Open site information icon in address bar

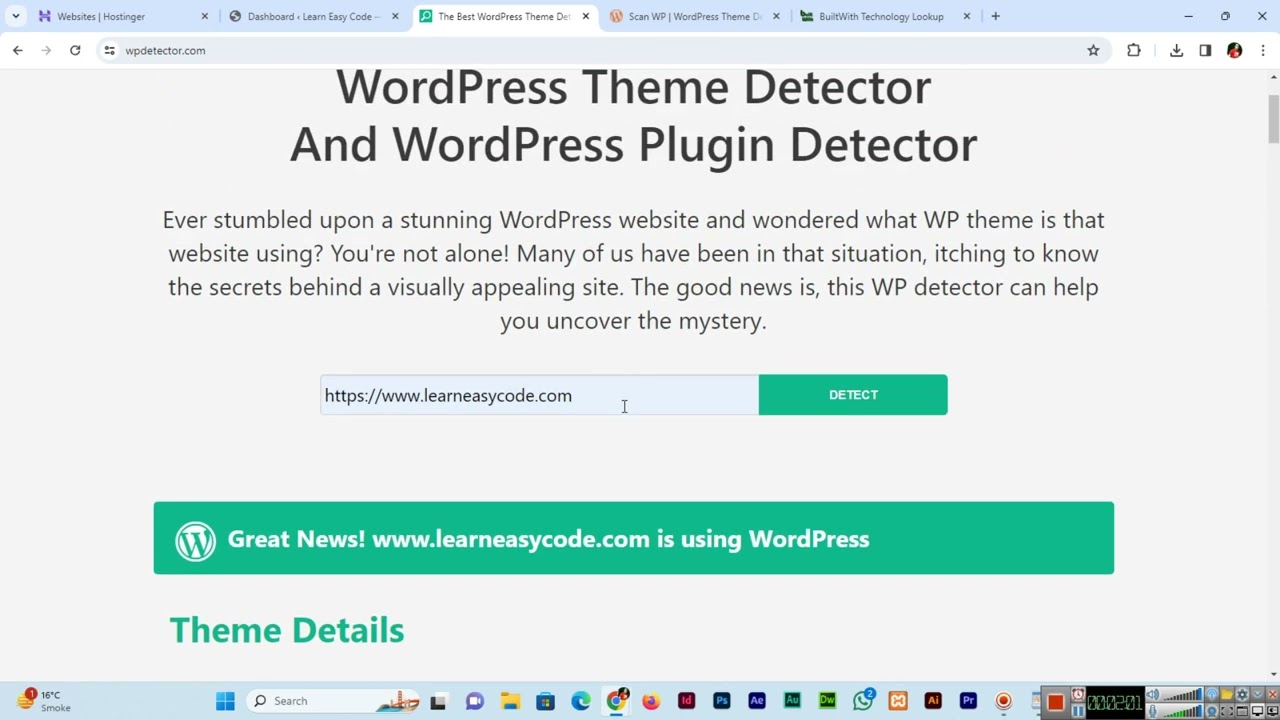[109, 50]
